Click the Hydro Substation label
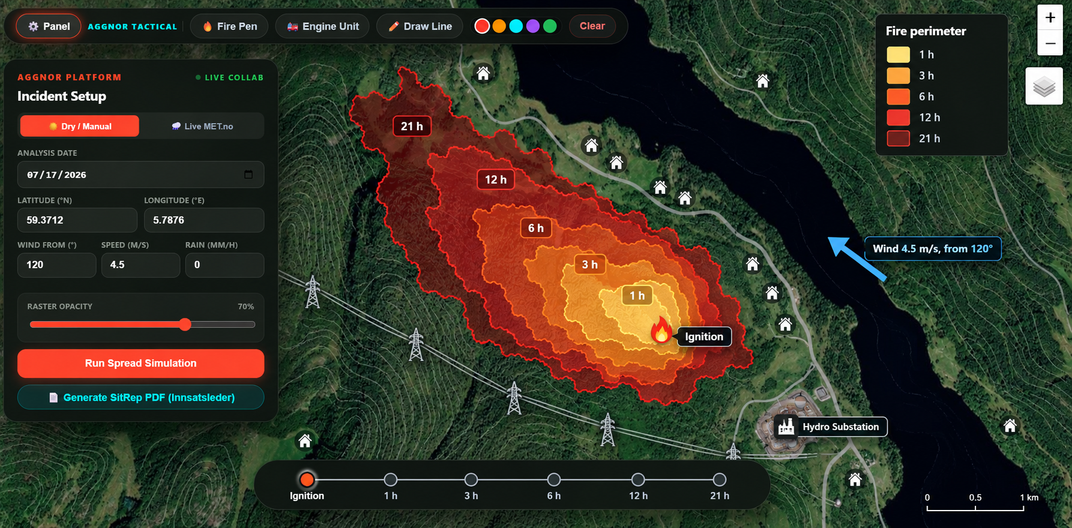 (x=840, y=427)
